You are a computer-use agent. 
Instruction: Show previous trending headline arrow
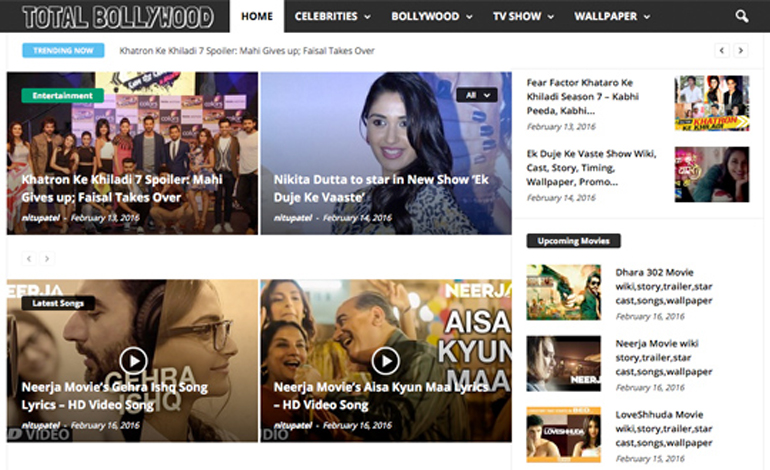tap(721, 50)
